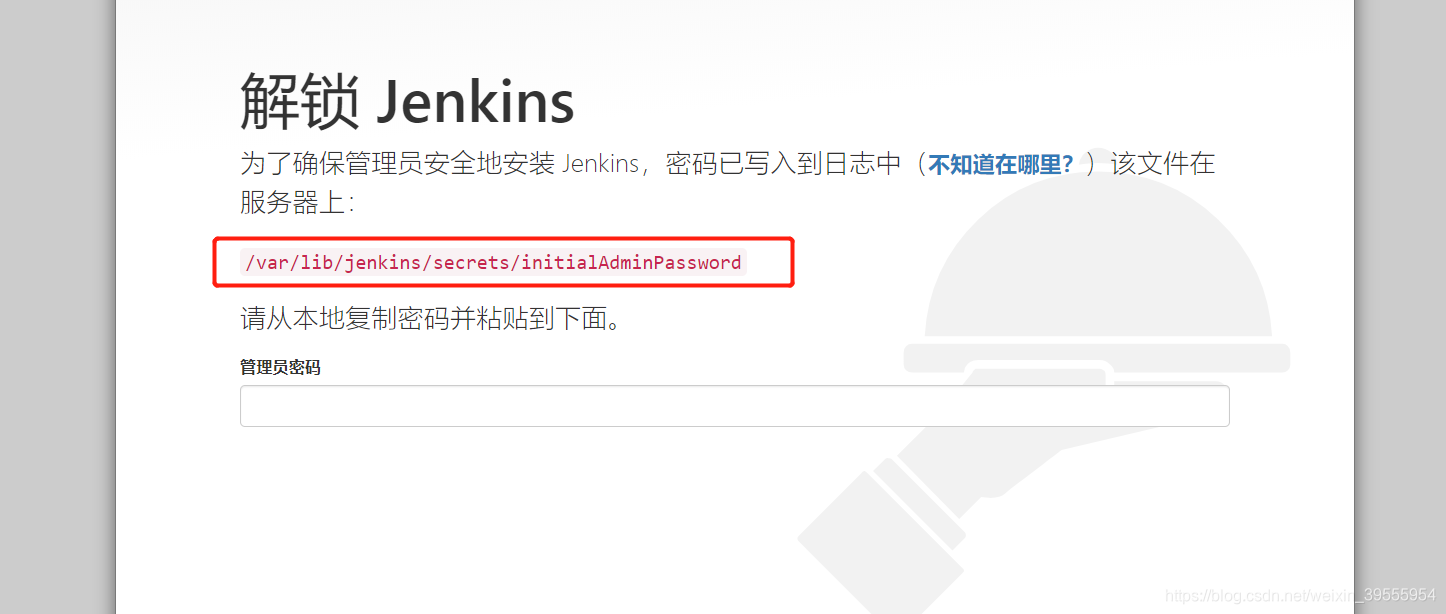Click the 解锁 characters in the heading

(299, 102)
